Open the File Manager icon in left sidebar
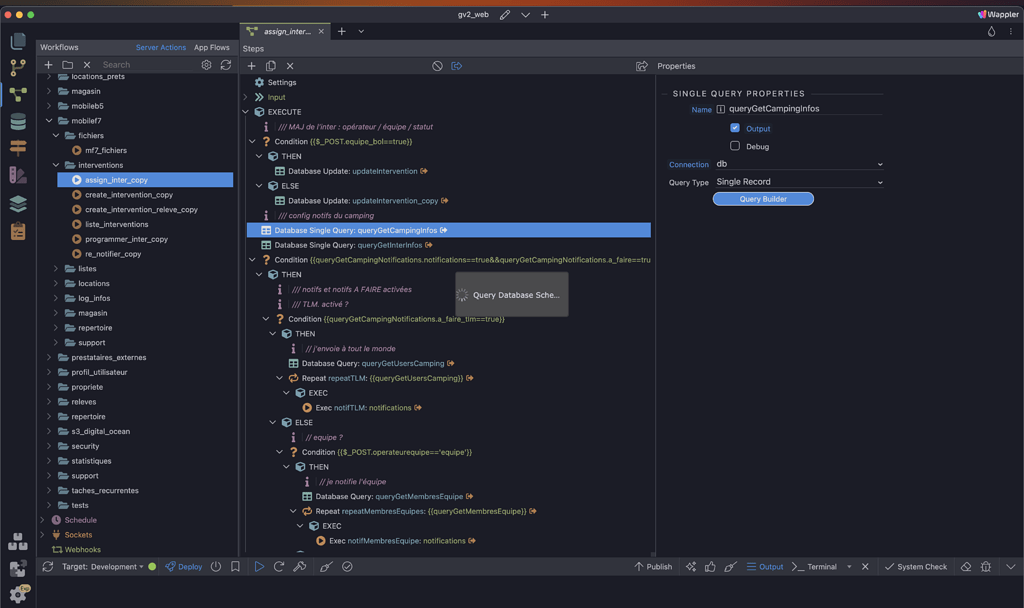 (17, 42)
